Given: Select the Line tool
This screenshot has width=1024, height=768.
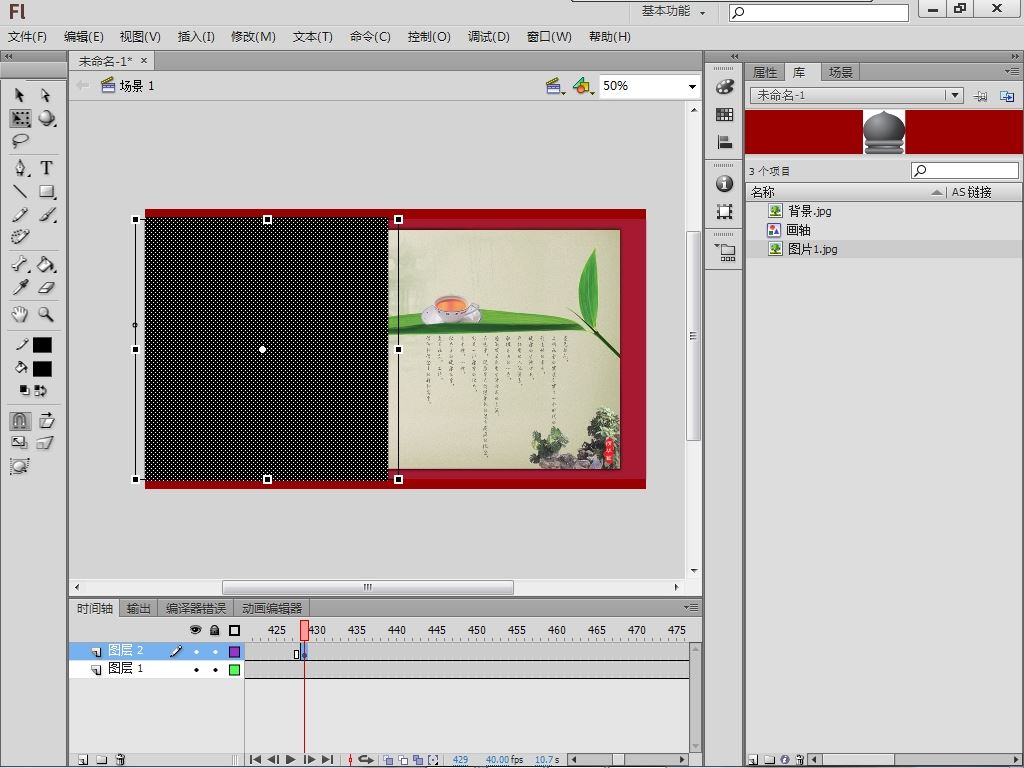Looking at the screenshot, I should pyautogui.click(x=20, y=191).
